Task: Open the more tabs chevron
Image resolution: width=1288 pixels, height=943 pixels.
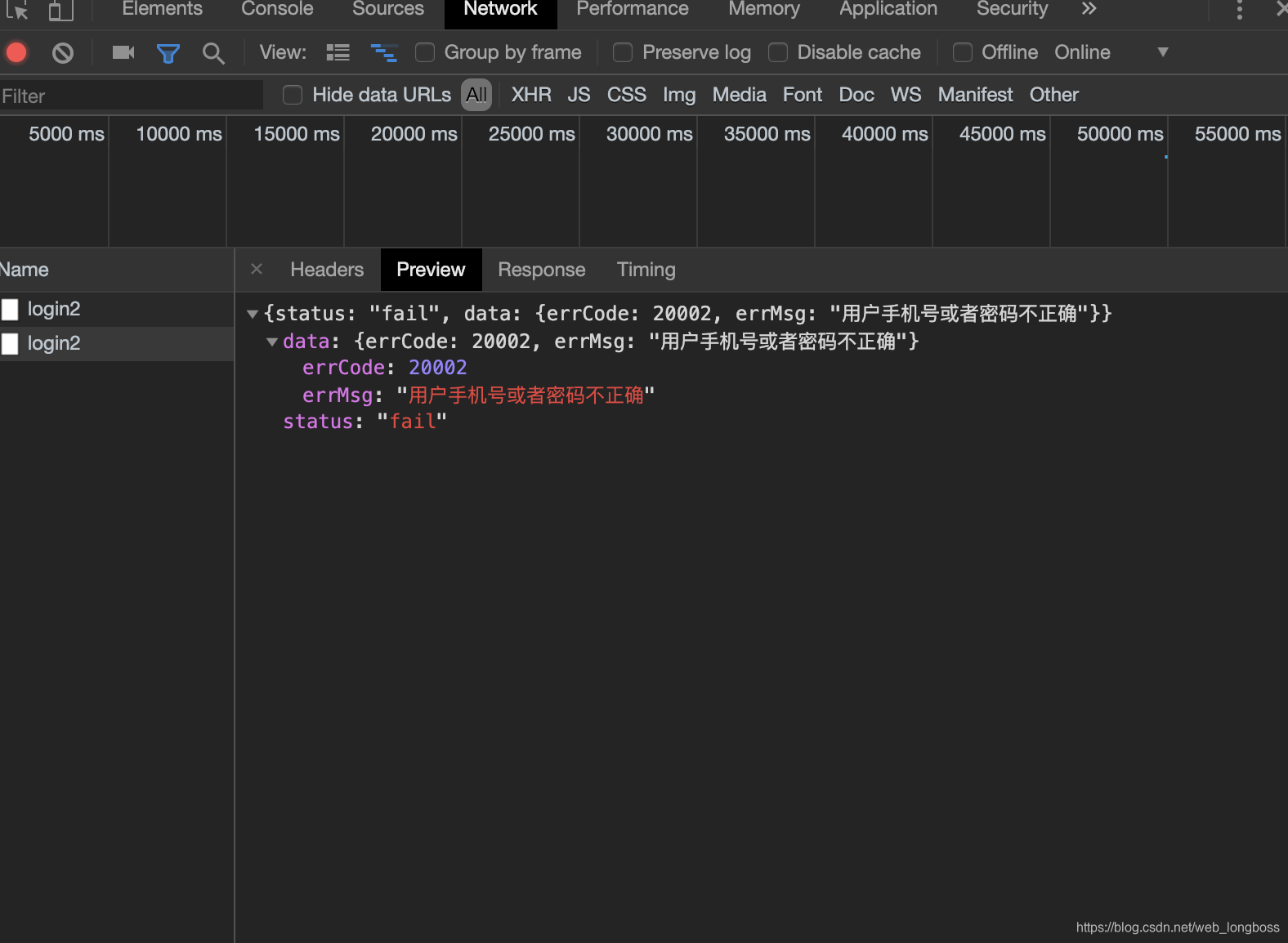Action: [x=1089, y=9]
